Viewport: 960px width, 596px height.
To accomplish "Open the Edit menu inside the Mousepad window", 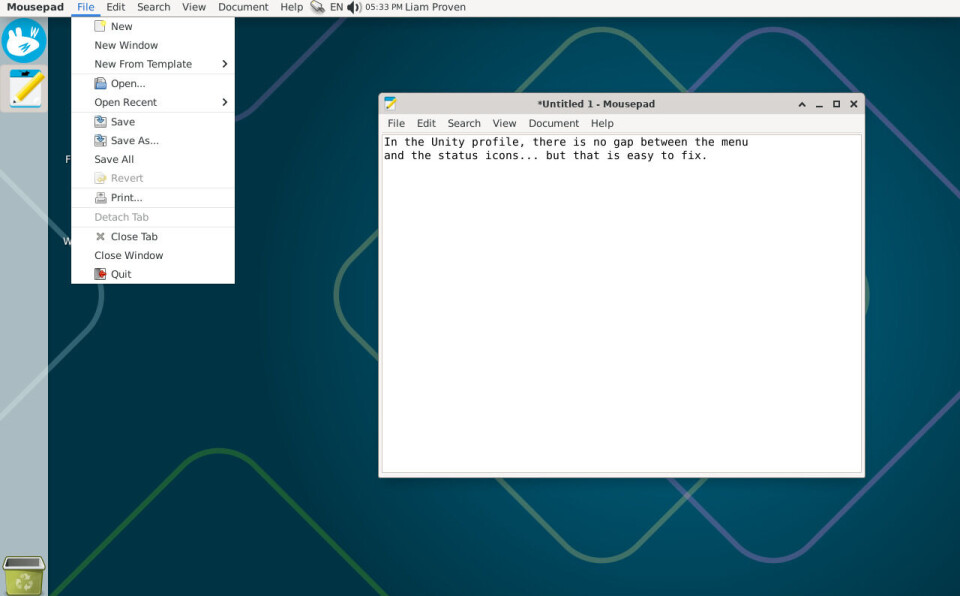I will (x=426, y=123).
